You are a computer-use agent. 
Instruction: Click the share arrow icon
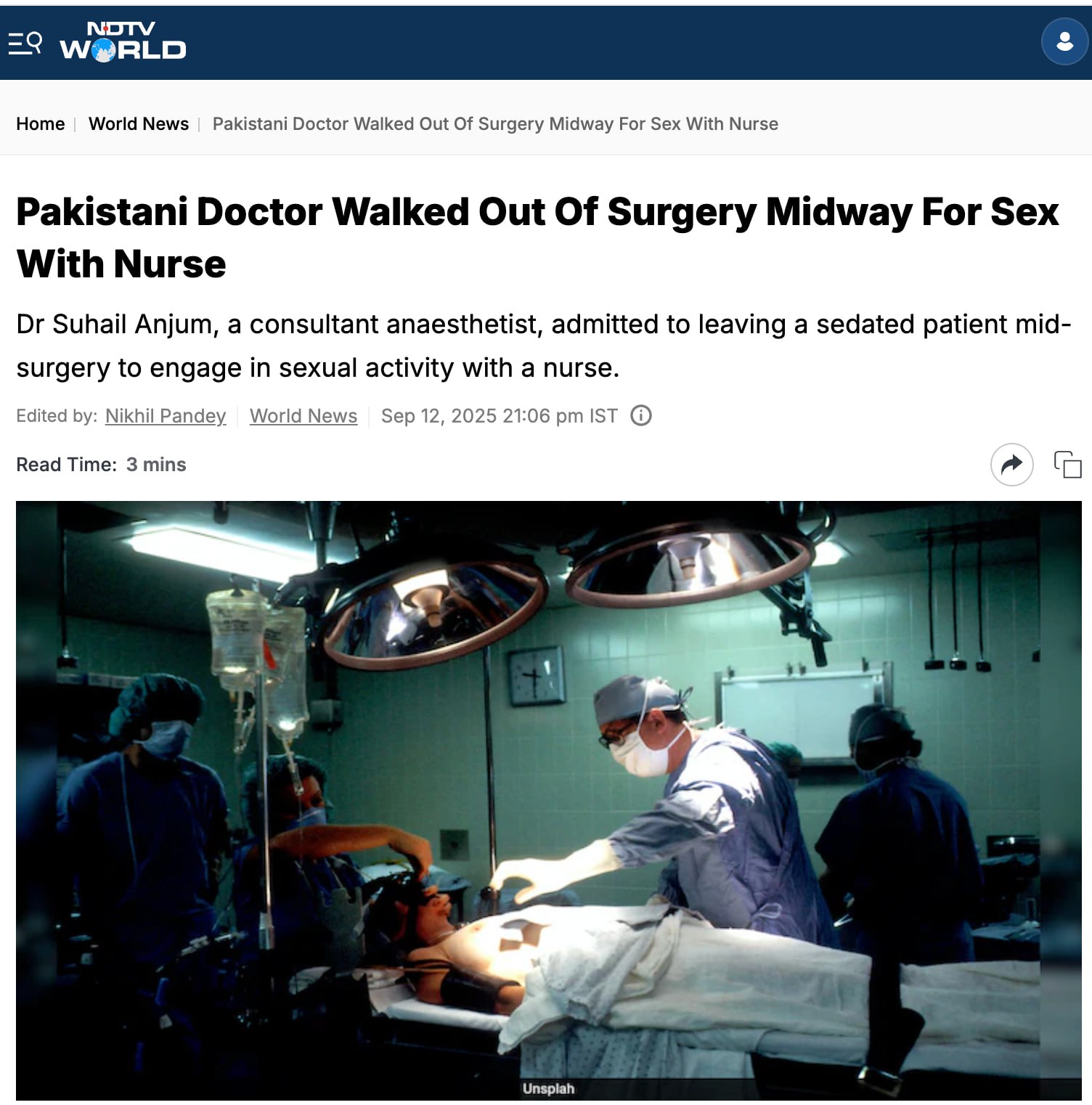[x=1011, y=464]
